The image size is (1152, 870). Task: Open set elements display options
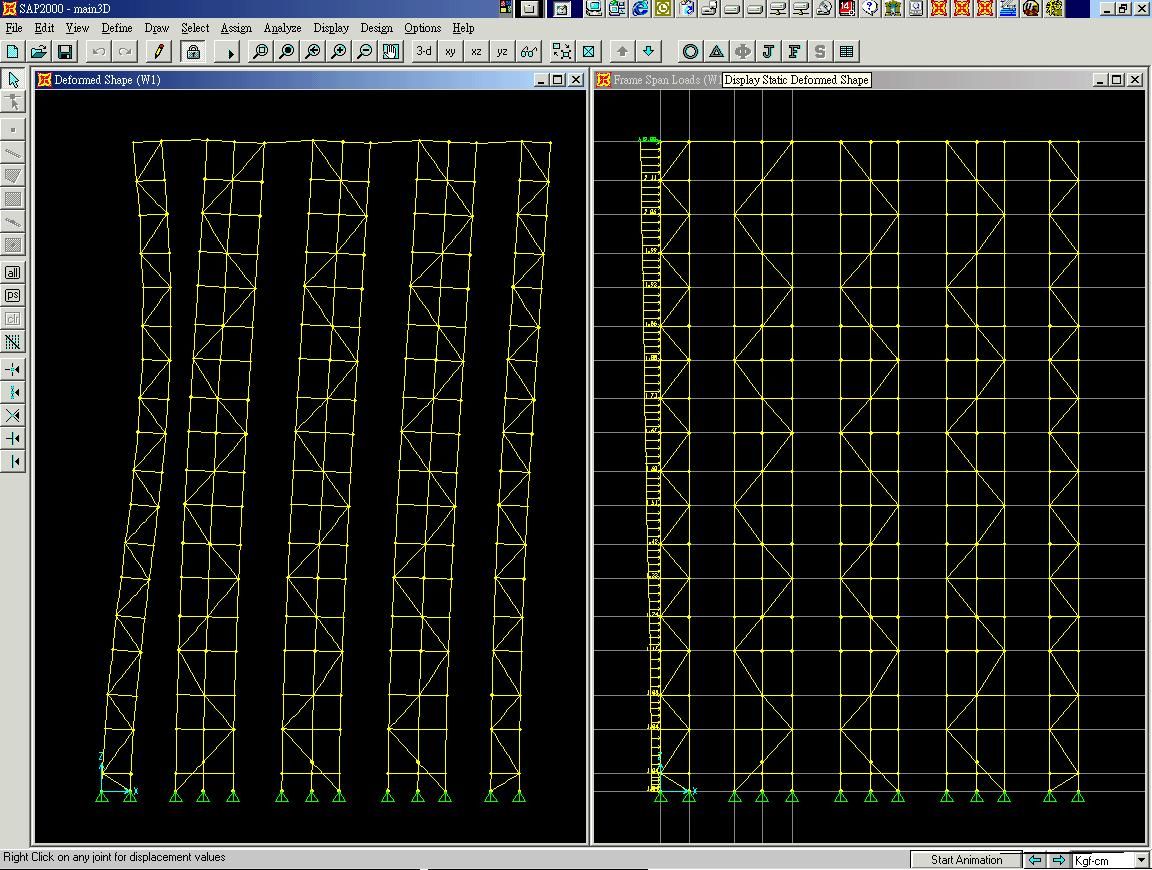588,51
